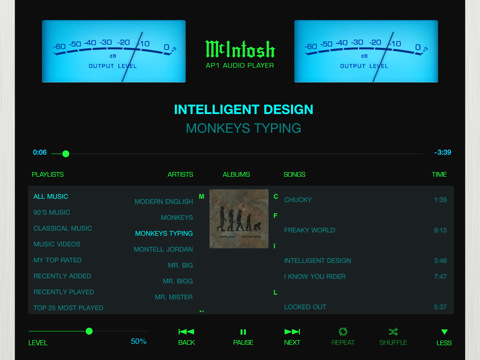
Task: Select the Monkeys Typing album artwork
Action: tap(239, 219)
